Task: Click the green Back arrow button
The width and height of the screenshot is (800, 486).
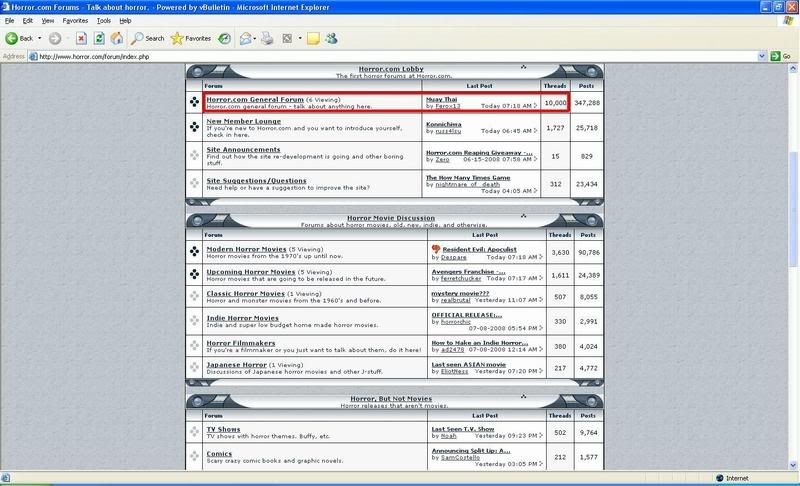Action: tap(11, 38)
